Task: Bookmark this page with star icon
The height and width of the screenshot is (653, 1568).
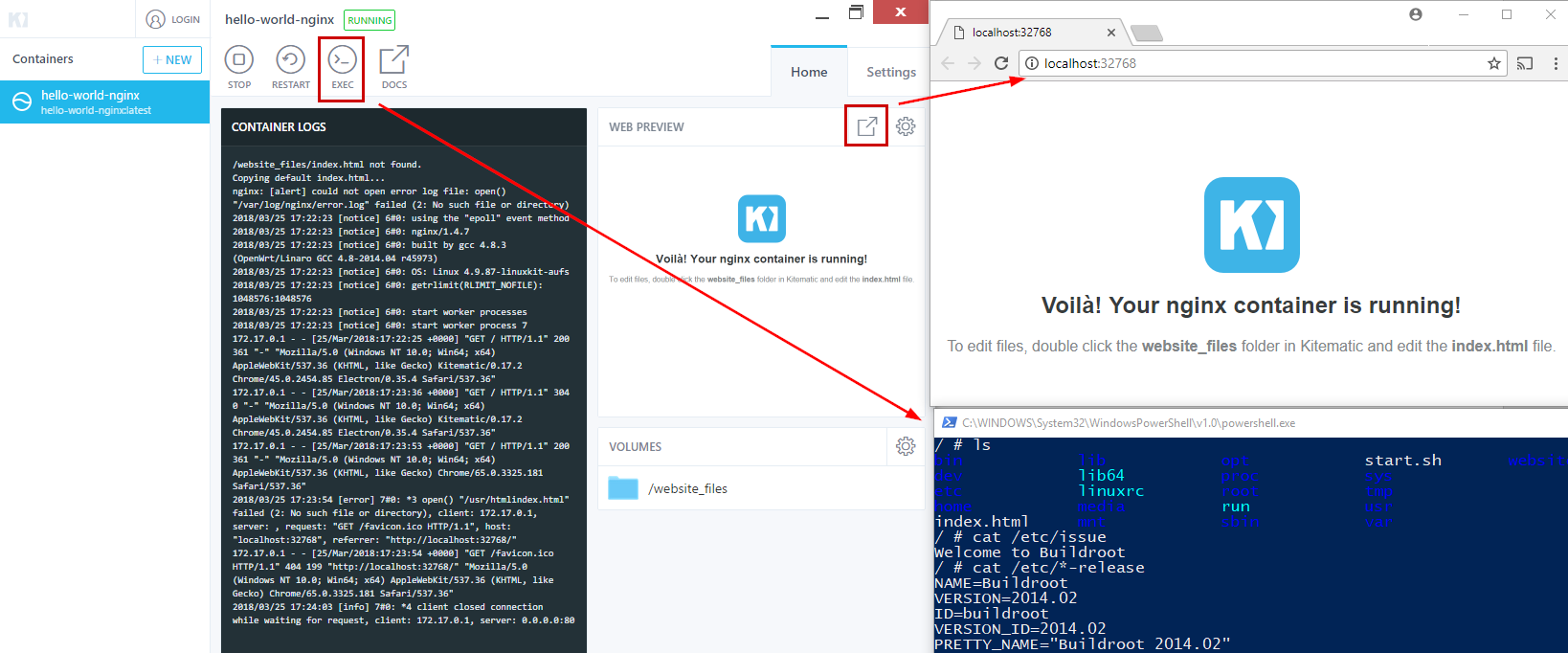Action: click(1493, 63)
